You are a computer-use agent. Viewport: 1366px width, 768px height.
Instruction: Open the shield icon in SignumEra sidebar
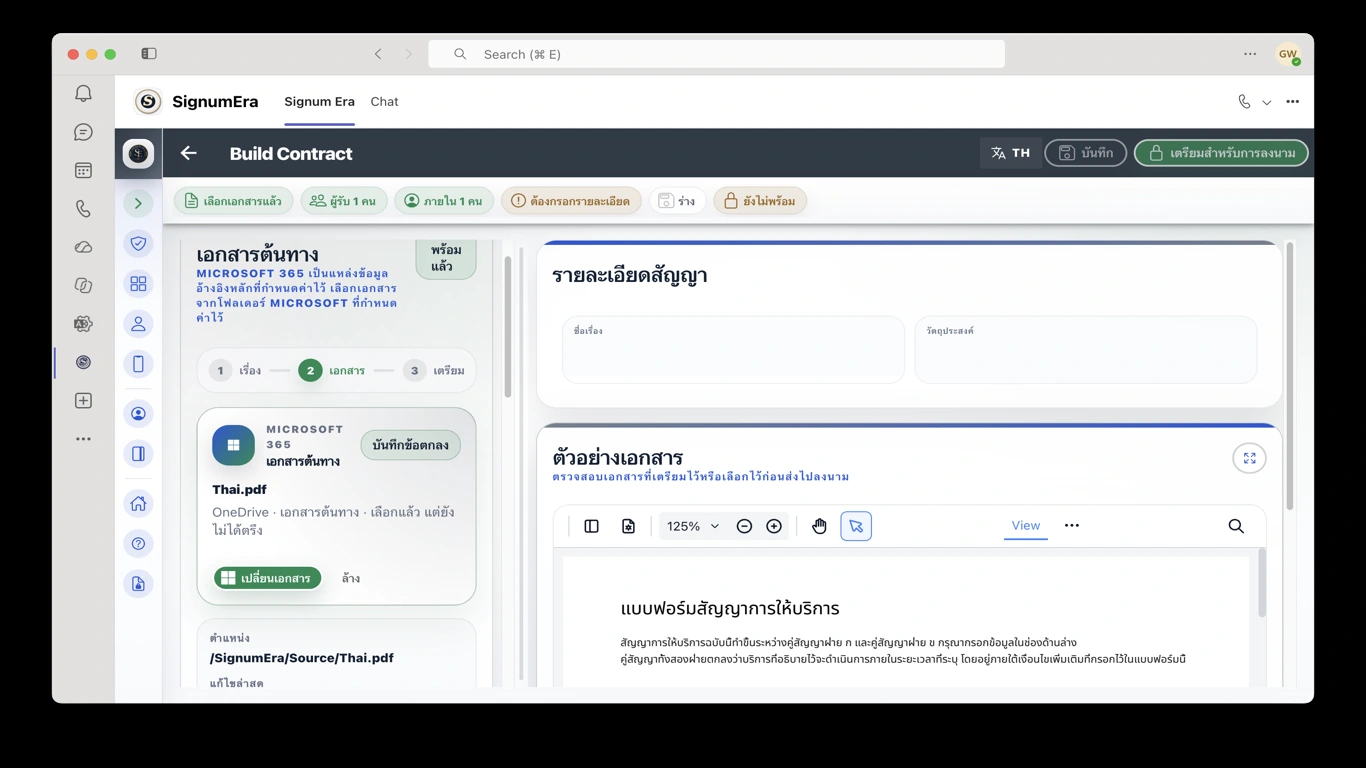coord(138,243)
